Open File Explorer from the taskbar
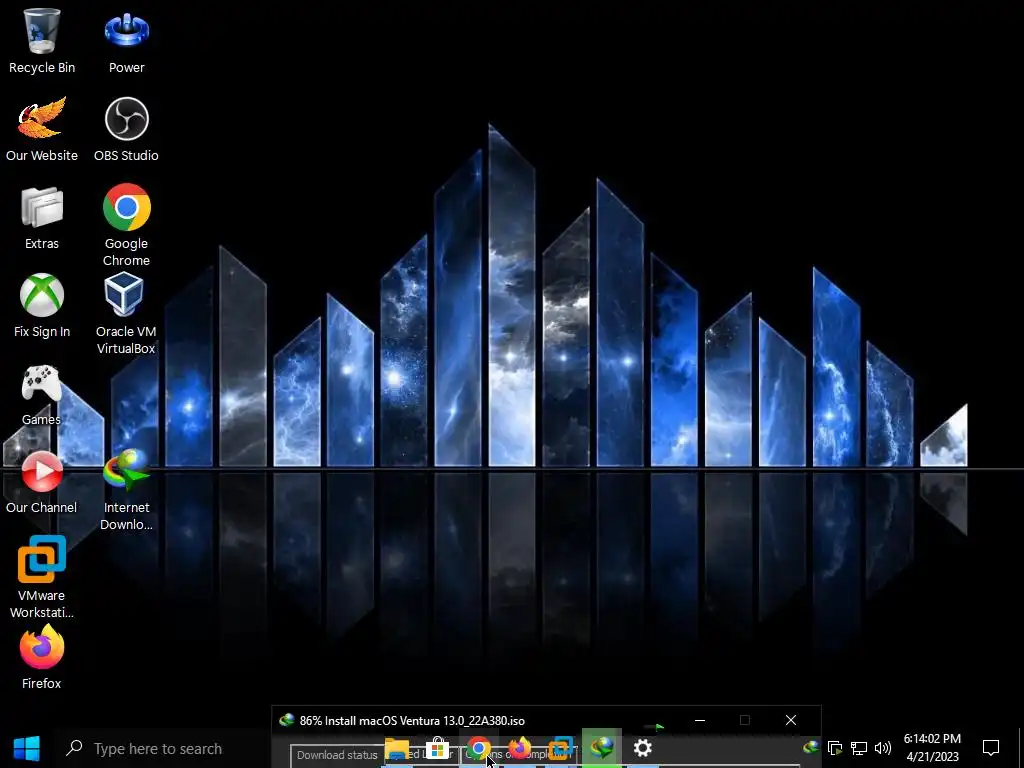Image resolution: width=1024 pixels, height=768 pixels. tap(397, 748)
